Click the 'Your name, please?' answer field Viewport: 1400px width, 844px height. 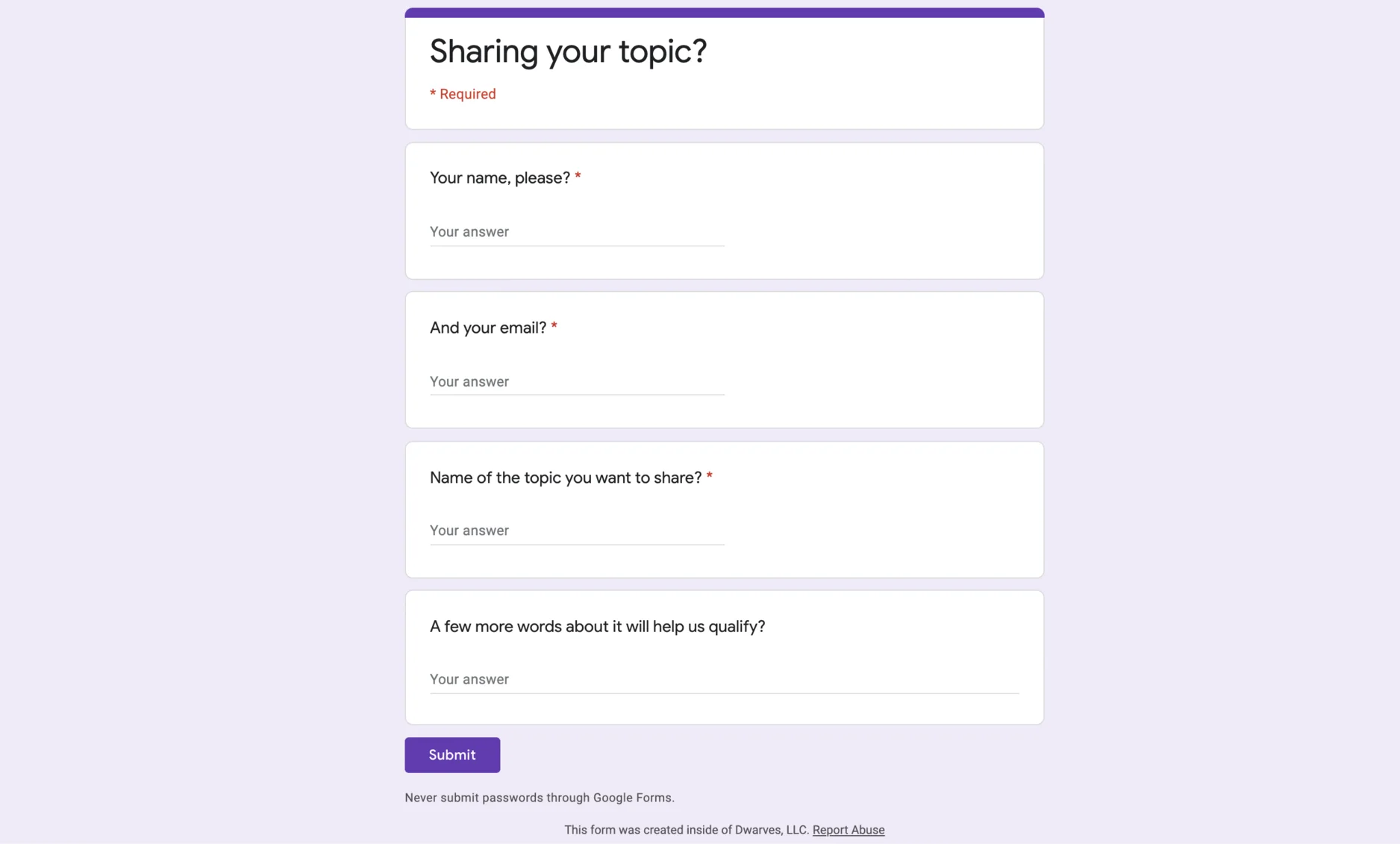click(x=577, y=232)
